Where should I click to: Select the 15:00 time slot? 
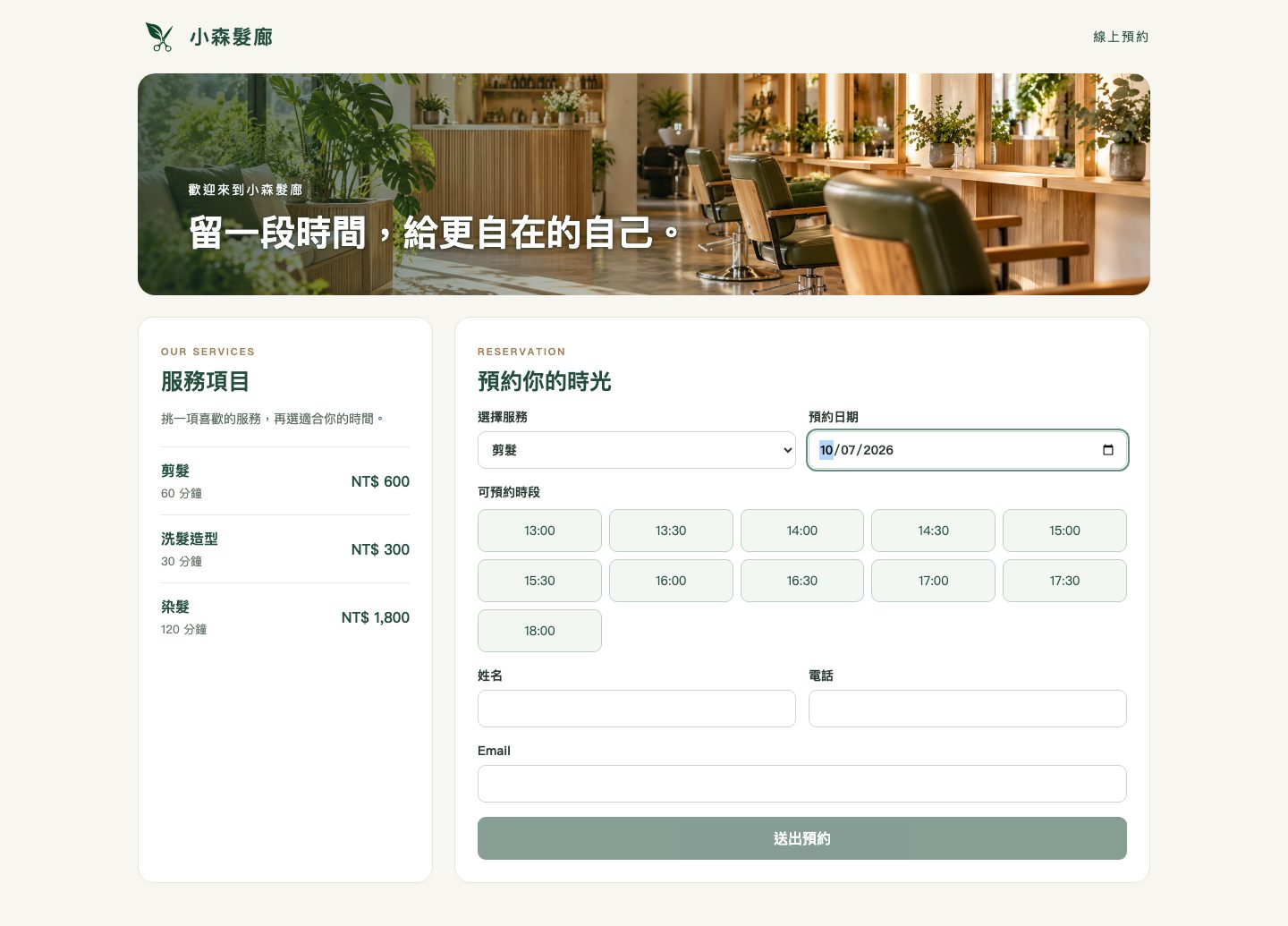(1064, 531)
